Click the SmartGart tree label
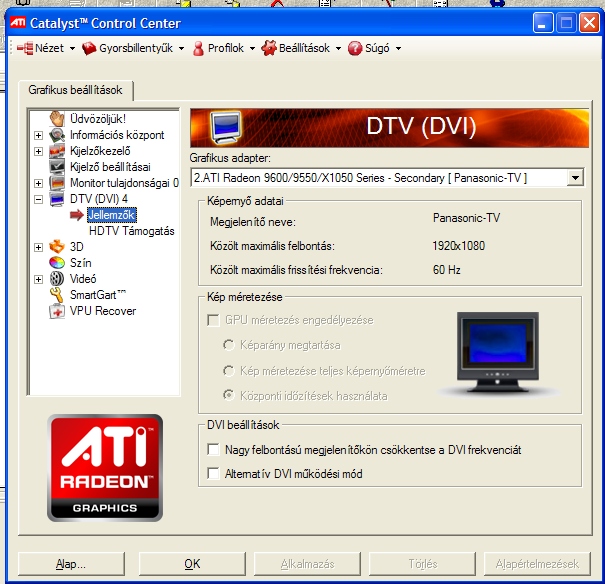The height and width of the screenshot is (584, 605). tap(98, 295)
